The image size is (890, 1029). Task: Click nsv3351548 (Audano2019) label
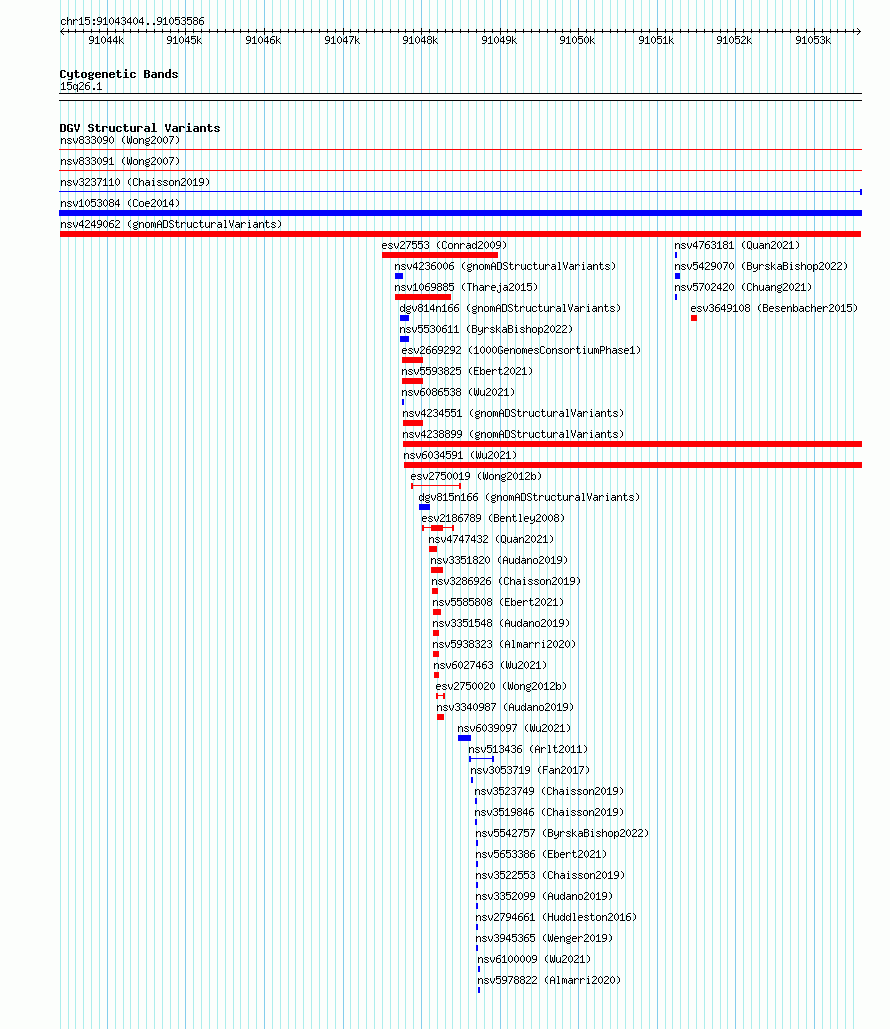[x=501, y=623]
